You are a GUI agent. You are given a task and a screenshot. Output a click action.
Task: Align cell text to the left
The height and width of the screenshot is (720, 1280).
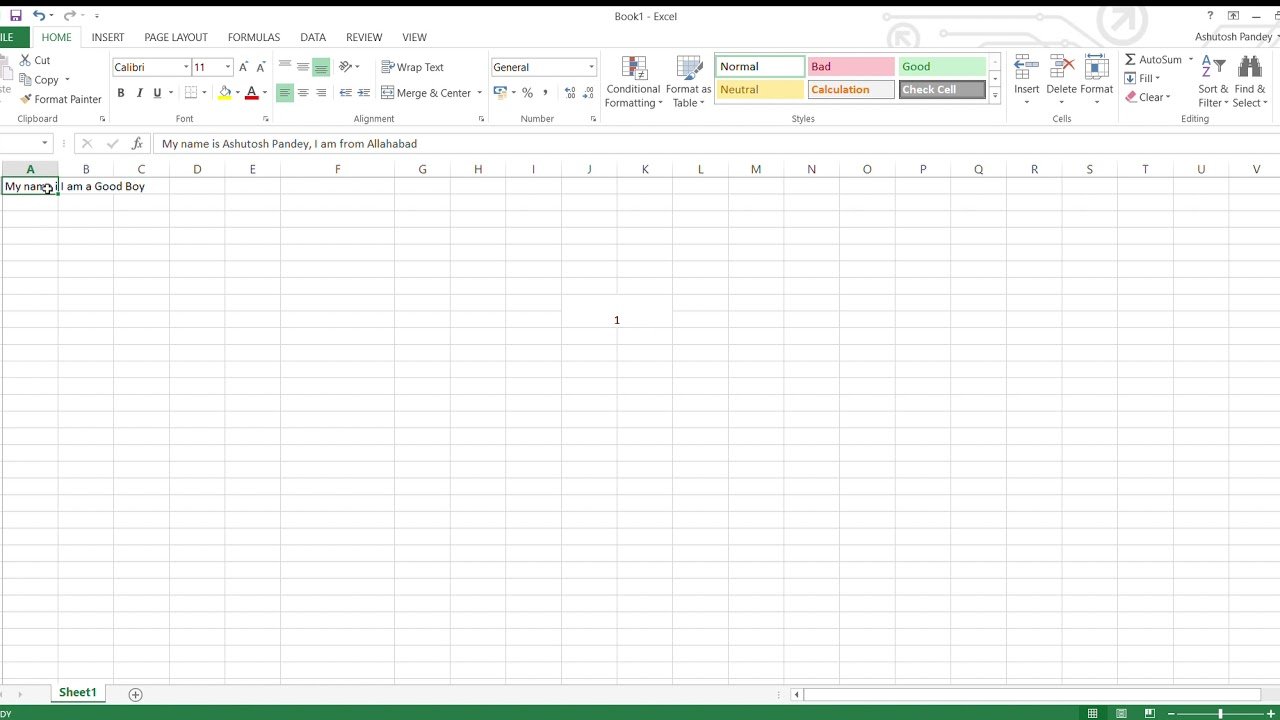coord(285,93)
